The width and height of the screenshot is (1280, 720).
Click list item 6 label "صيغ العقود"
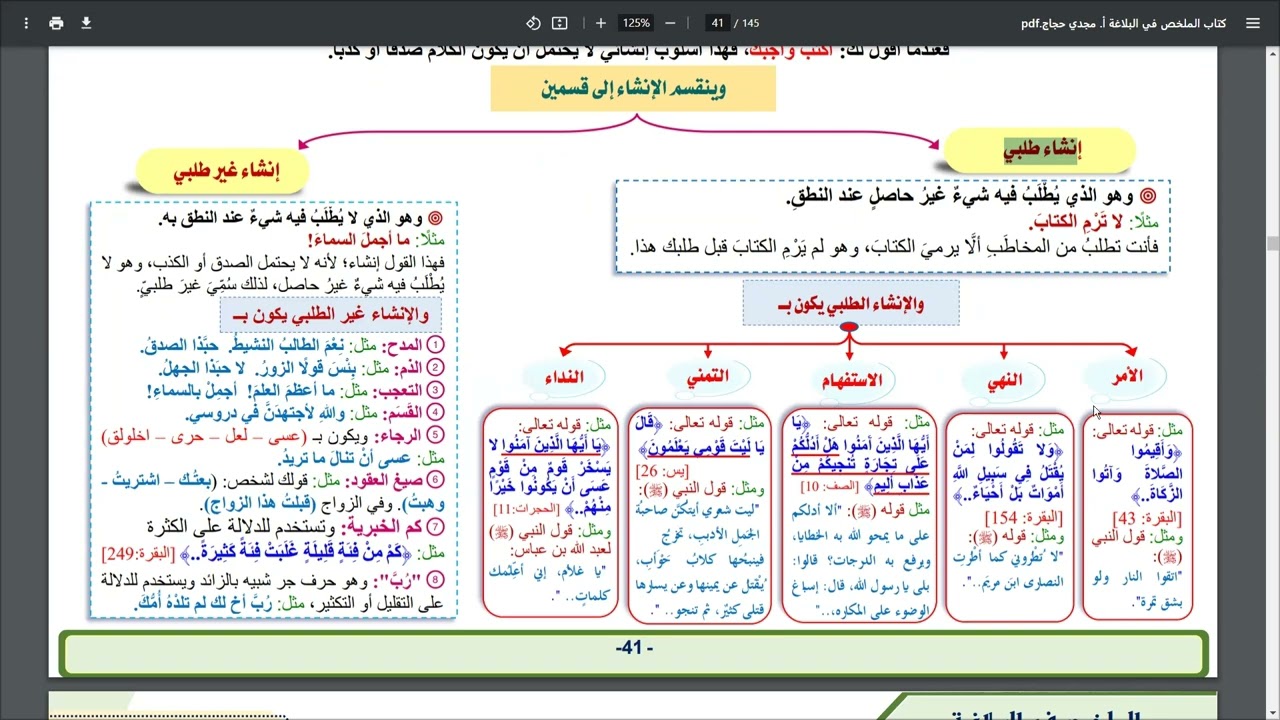[386, 480]
